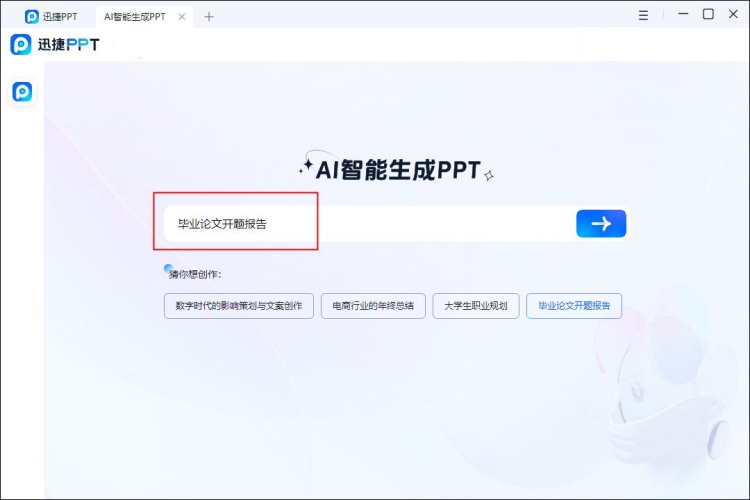Maximize the 迅捷PPT window
The width and height of the screenshot is (750, 500).
708,14
